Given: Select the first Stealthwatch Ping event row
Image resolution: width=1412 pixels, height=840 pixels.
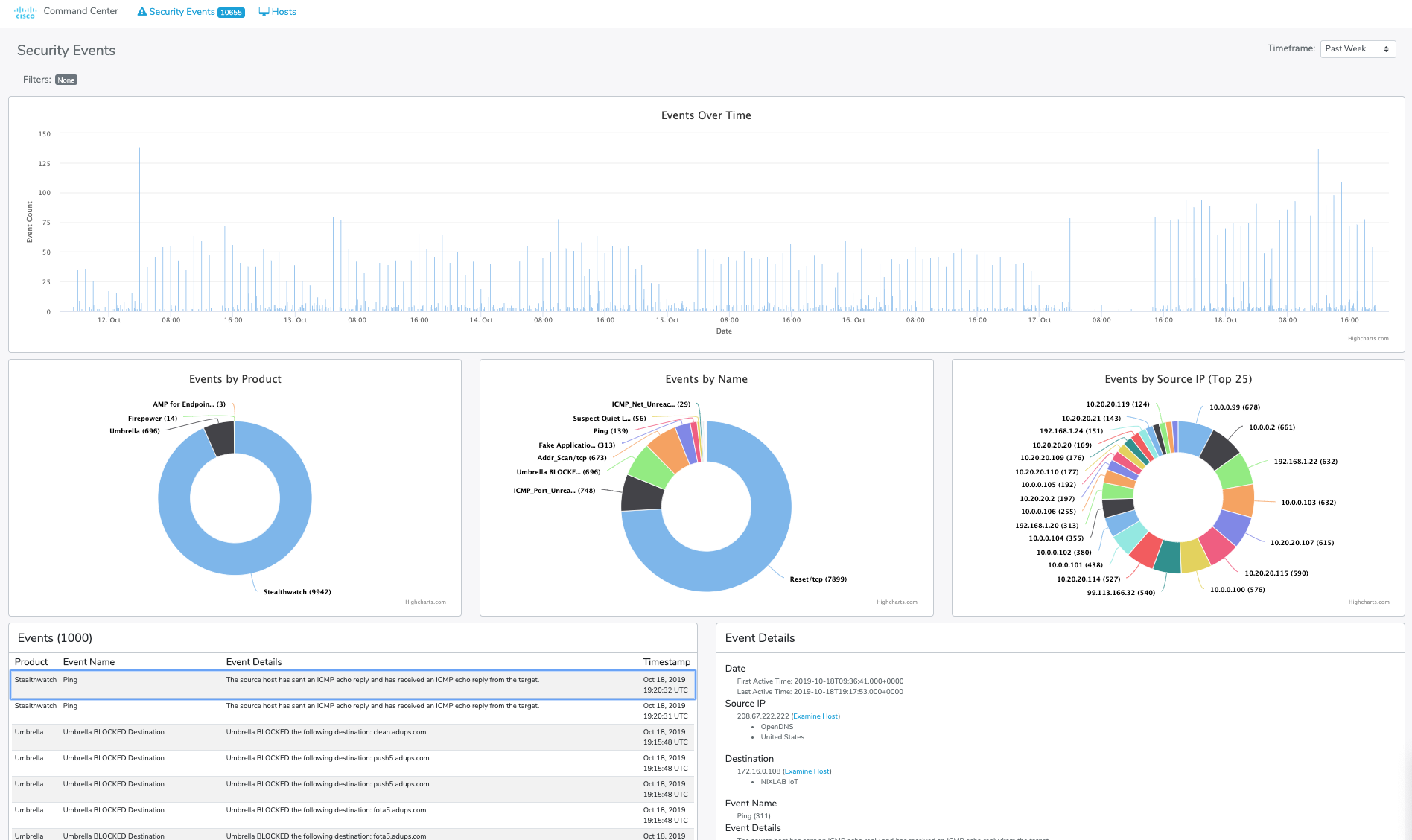Looking at the screenshot, I should [x=353, y=685].
